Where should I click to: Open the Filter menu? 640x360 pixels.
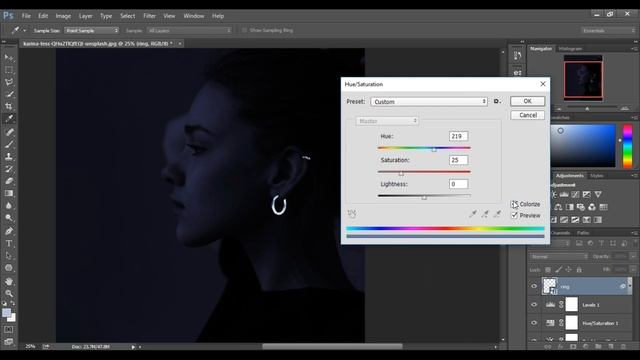149,16
